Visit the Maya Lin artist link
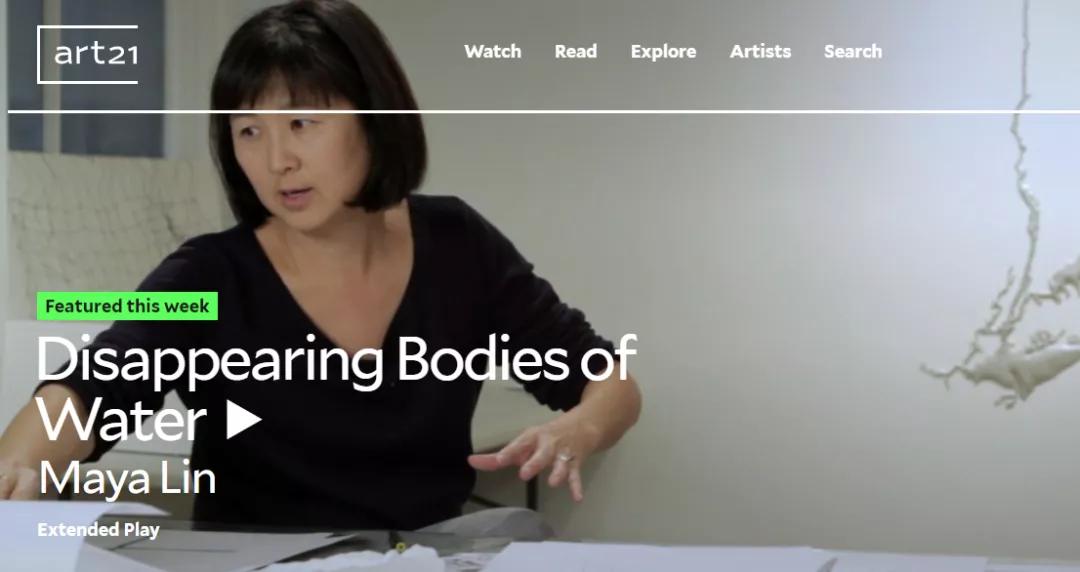Viewport: 1080px width, 572px height. 127,479
